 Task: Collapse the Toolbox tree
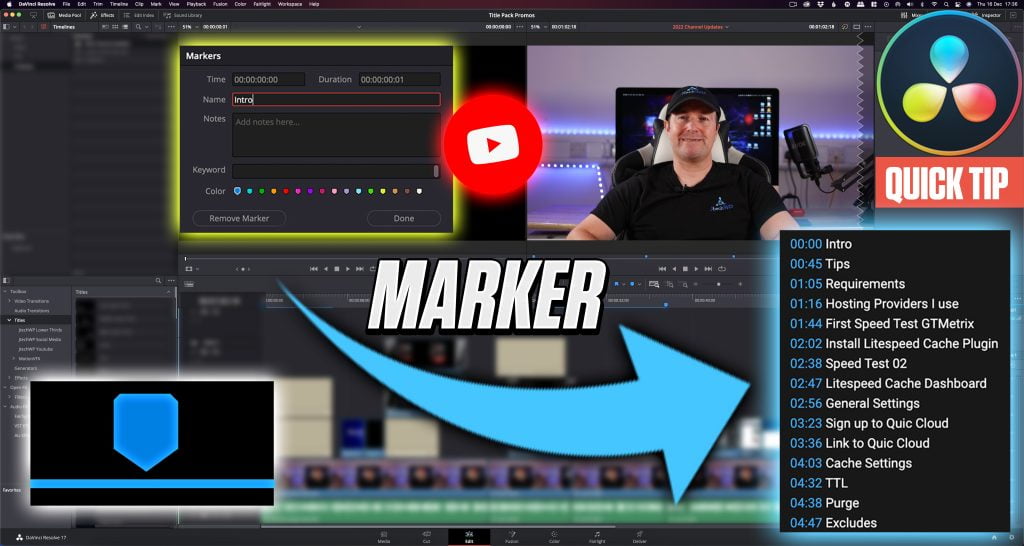click(5, 291)
